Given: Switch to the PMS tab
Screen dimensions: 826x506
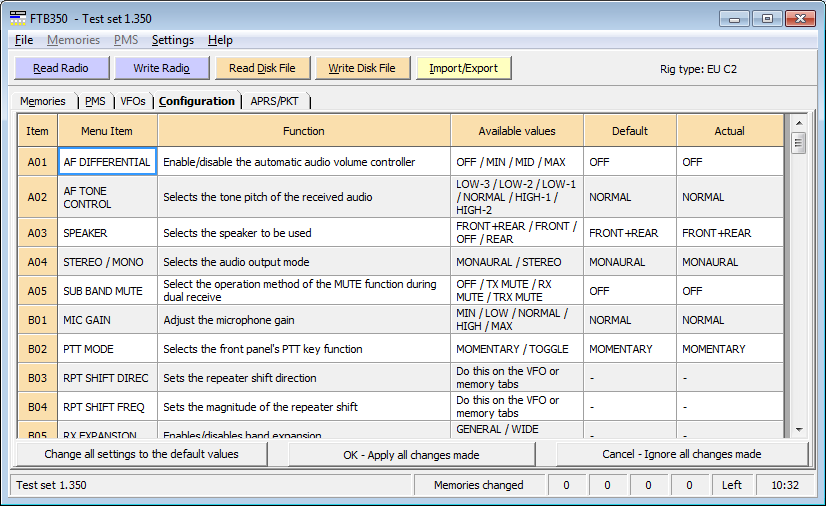Looking at the screenshot, I should tap(95, 101).
